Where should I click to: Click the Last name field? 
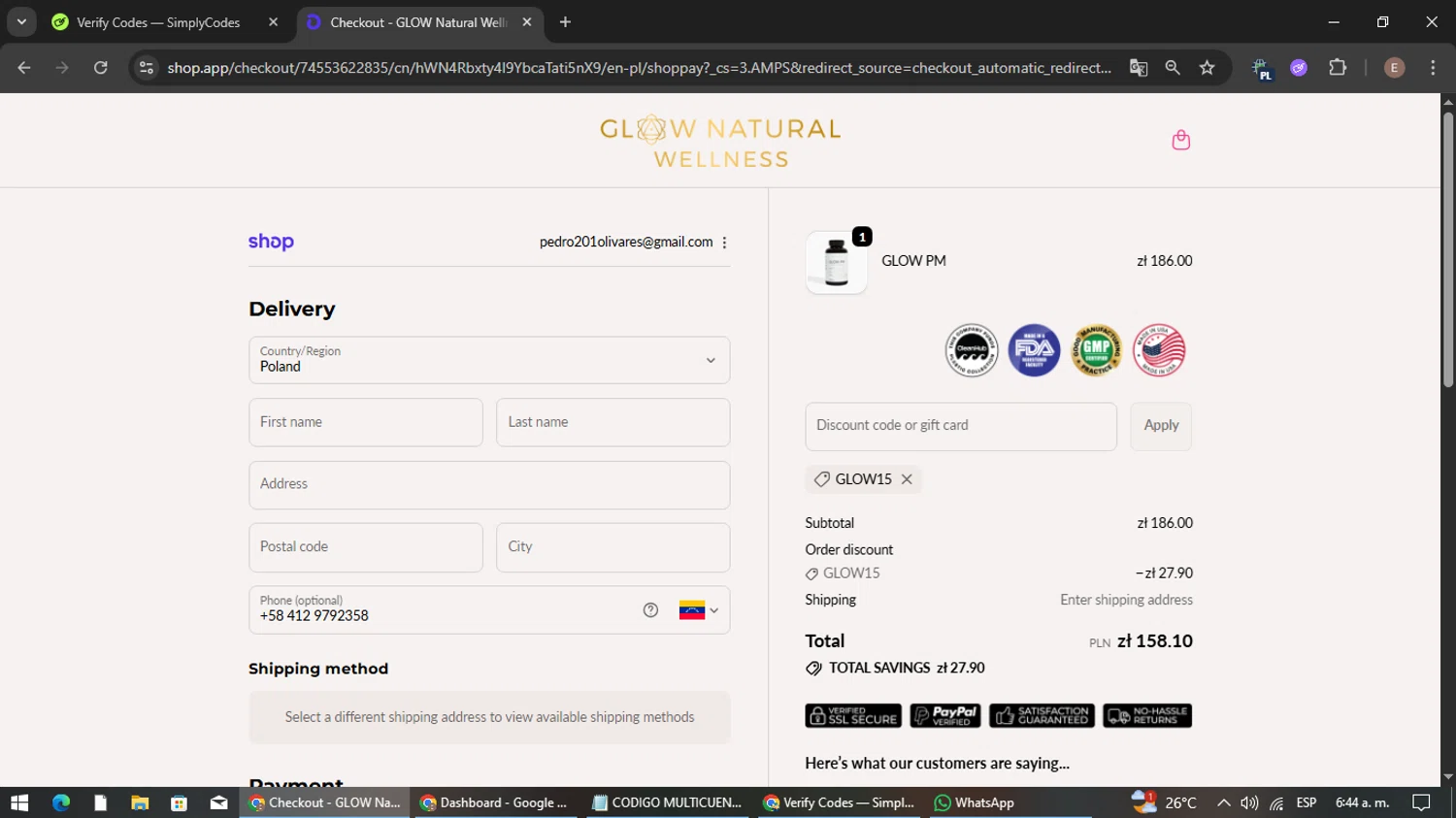tap(613, 422)
